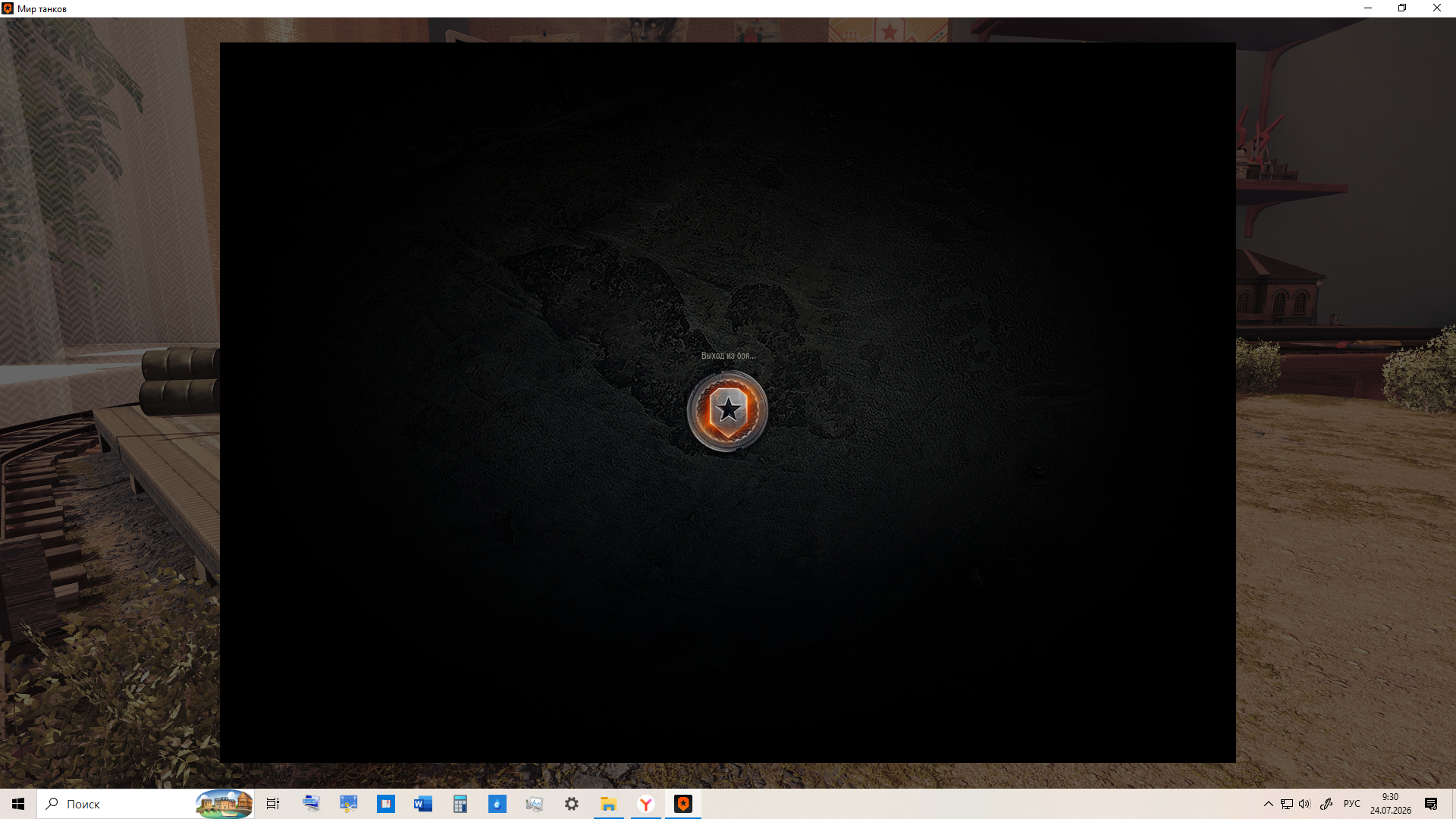Open Task View on the taskbar
1456x819 pixels.
click(x=273, y=804)
